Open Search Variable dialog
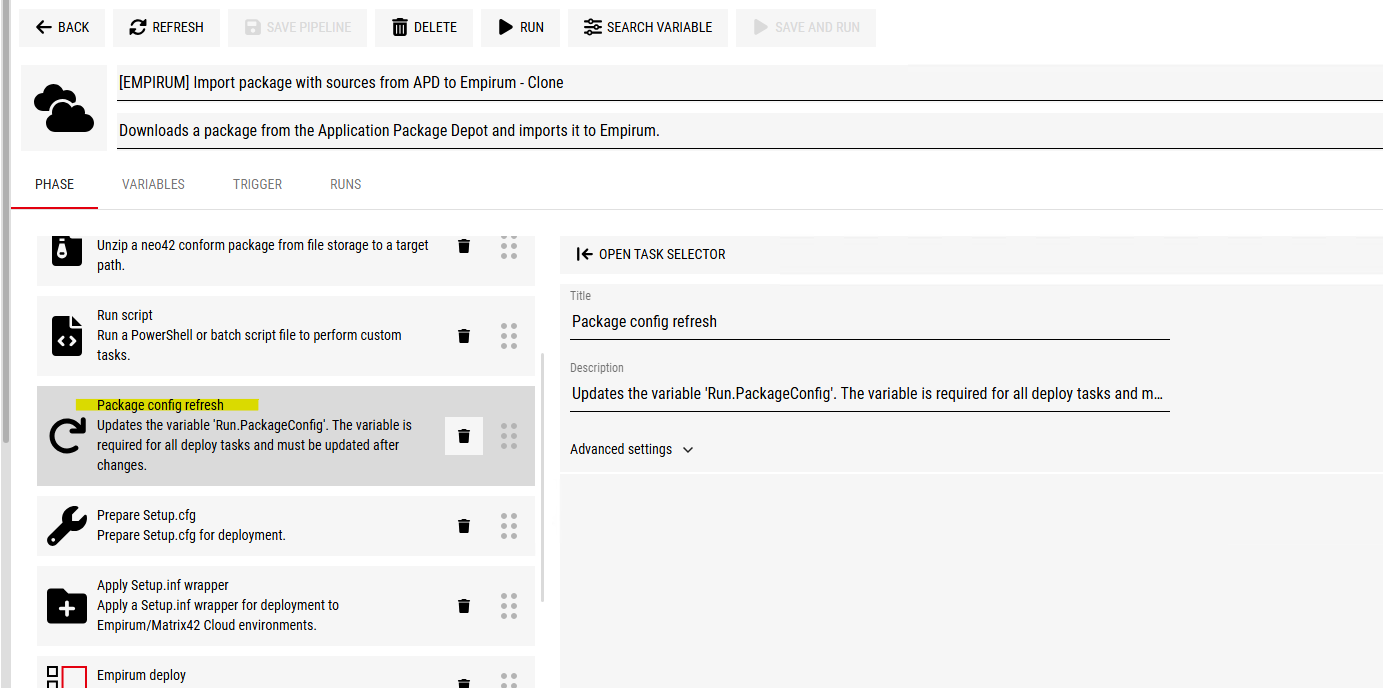Image resolution: width=1383 pixels, height=688 pixels. pos(648,27)
